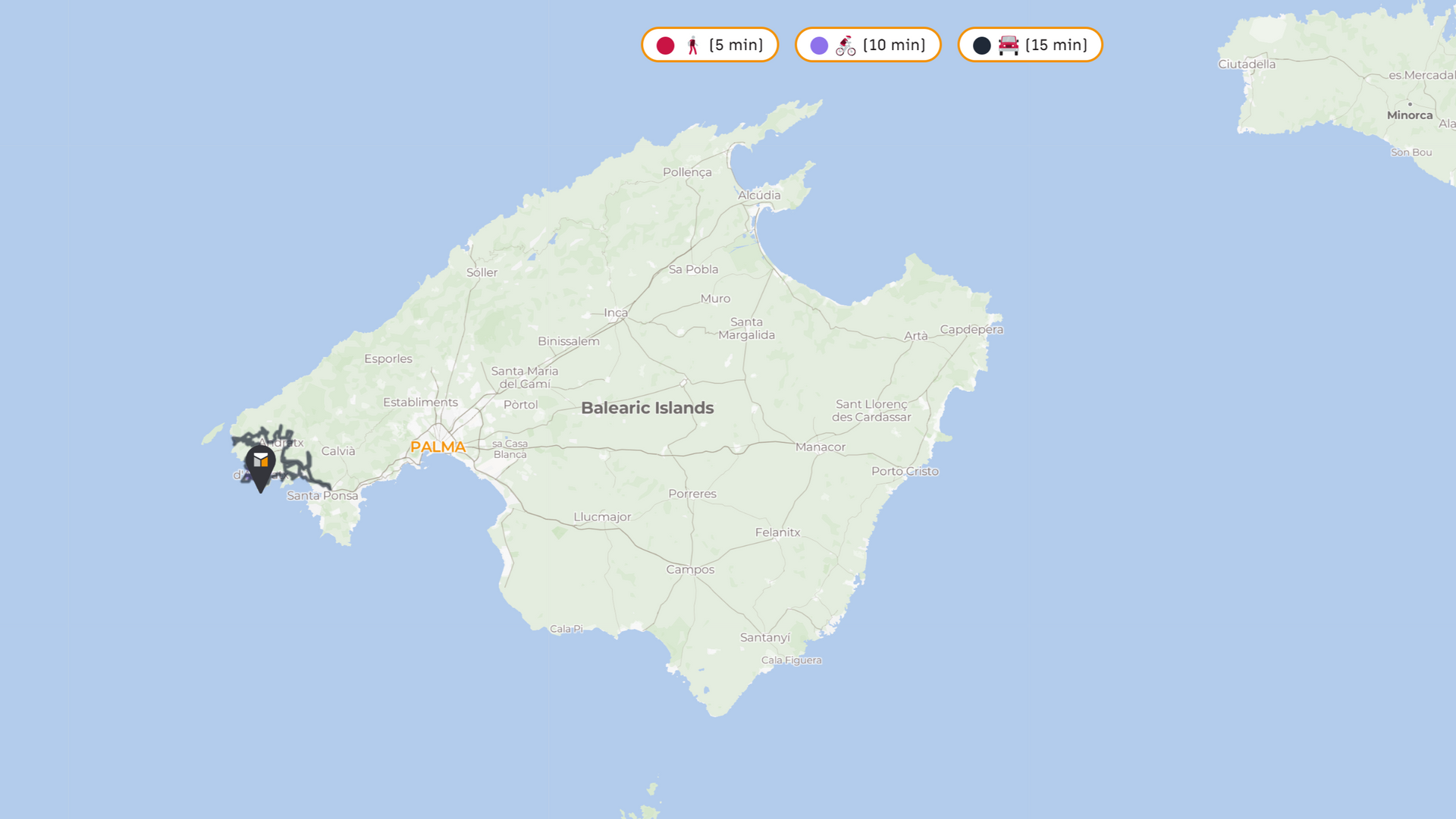Screen dimensions: 1456x819
Task: Click the walking pedestrian icon
Action: [x=692, y=45]
